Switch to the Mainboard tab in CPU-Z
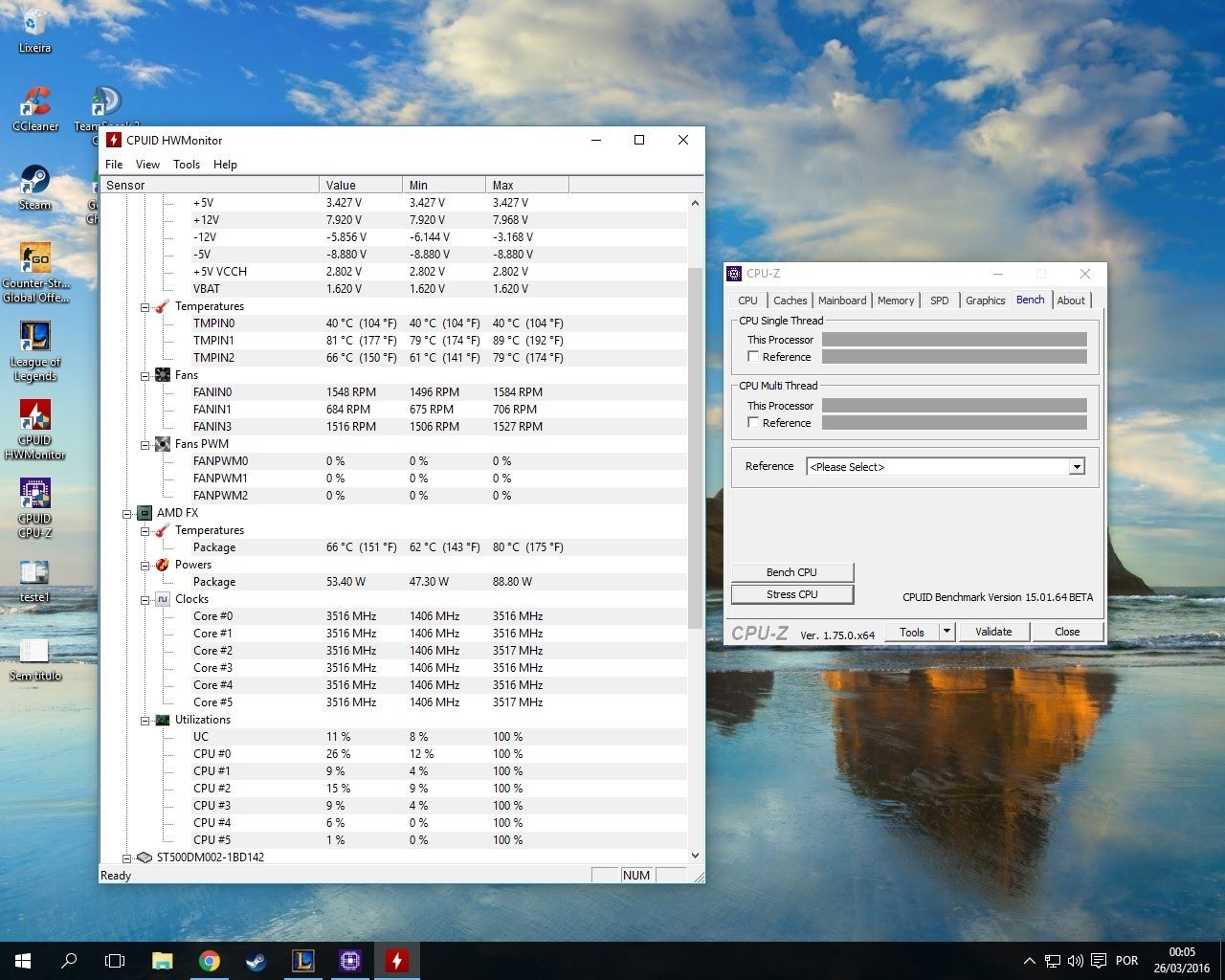1225x980 pixels. [842, 301]
